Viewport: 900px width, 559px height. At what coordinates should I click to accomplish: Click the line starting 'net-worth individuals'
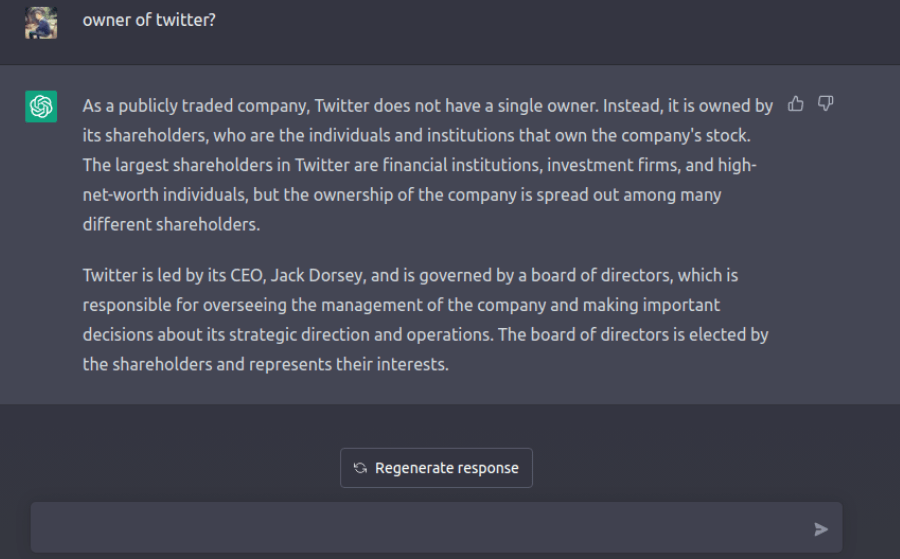coord(402,195)
